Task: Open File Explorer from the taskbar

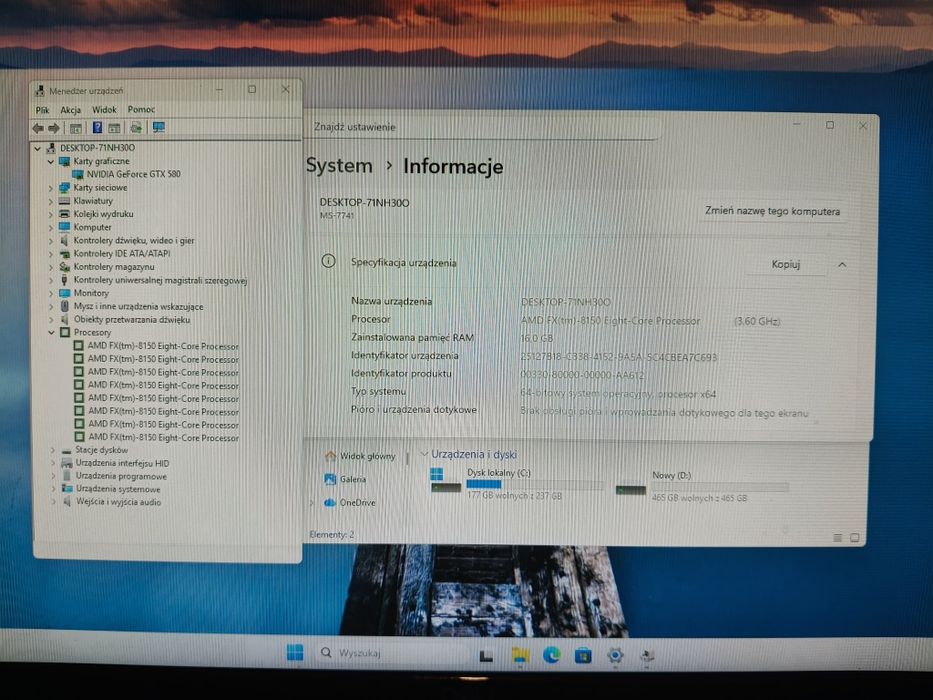Action: tap(521, 655)
